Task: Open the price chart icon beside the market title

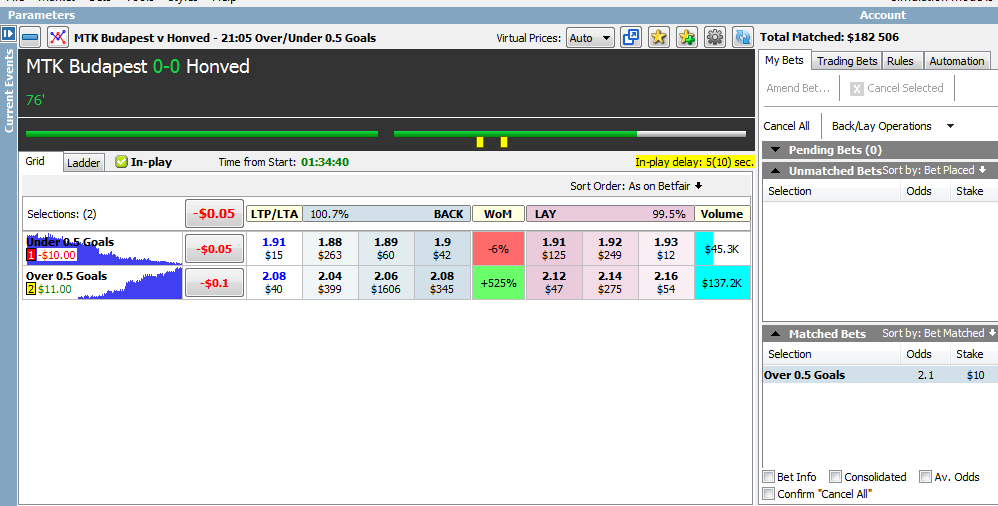Action: pyautogui.click(x=58, y=38)
